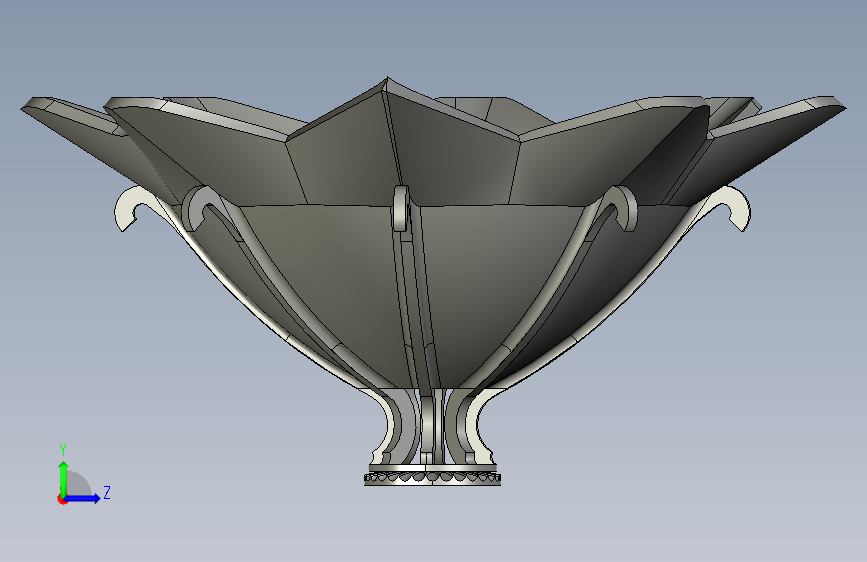Select the center scroll hook on the bowl's front rib
The image size is (867, 562).
point(401,209)
